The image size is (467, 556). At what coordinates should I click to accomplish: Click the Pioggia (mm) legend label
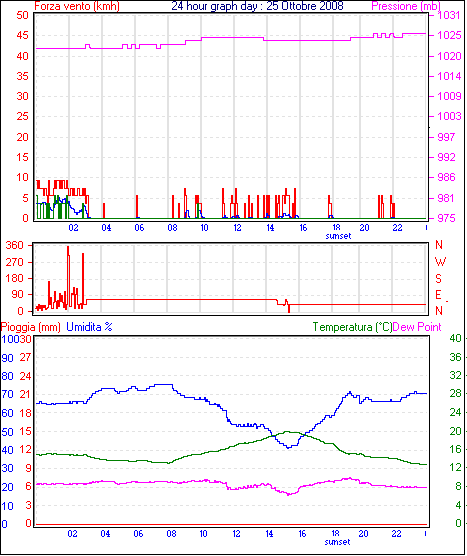click(30, 327)
